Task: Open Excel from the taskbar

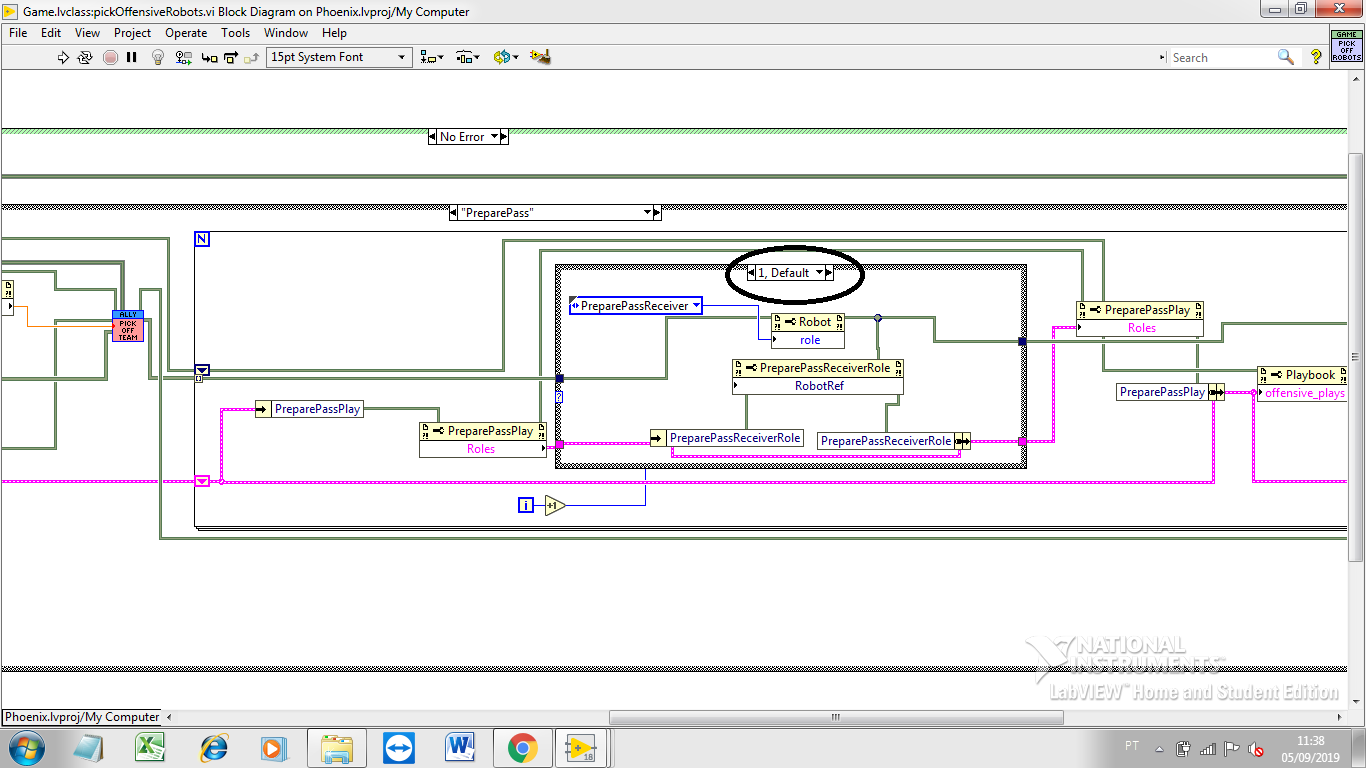Action: (x=150, y=748)
